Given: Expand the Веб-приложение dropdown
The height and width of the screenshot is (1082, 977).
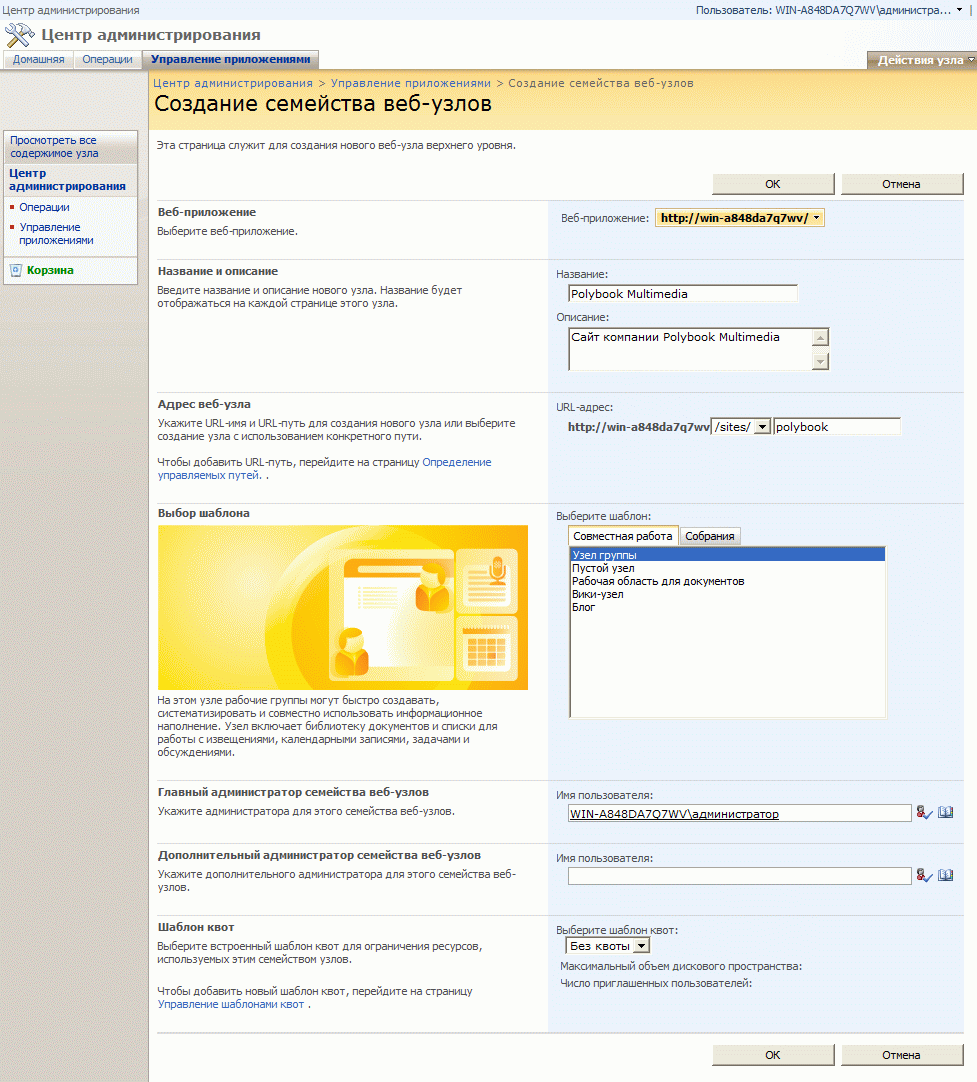Looking at the screenshot, I should [x=739, y=218].
